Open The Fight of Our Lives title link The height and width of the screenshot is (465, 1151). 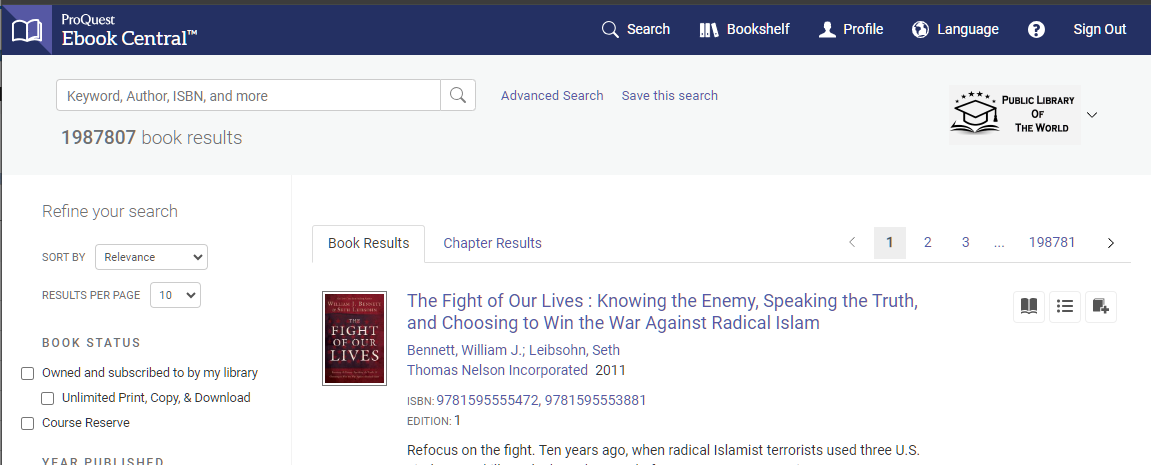pos(662,311)
